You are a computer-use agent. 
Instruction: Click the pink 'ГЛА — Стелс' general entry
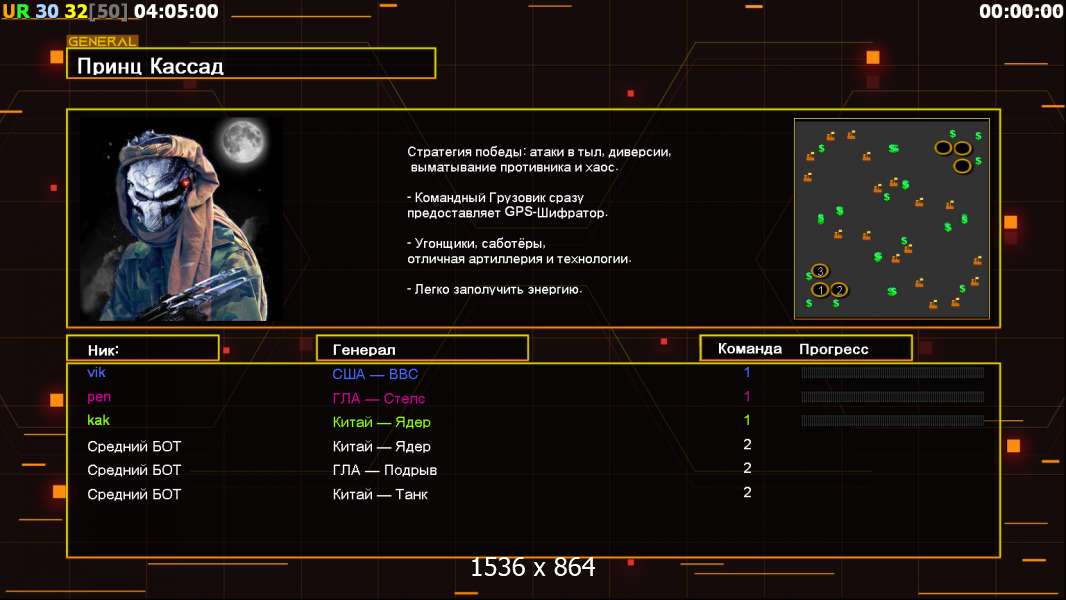click(379, 398)
